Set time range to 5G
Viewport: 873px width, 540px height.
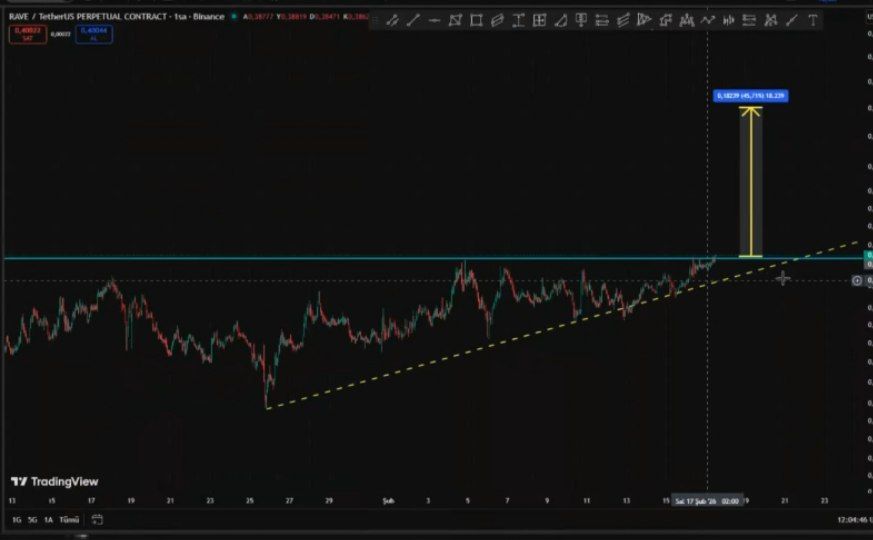click(32, 519)
